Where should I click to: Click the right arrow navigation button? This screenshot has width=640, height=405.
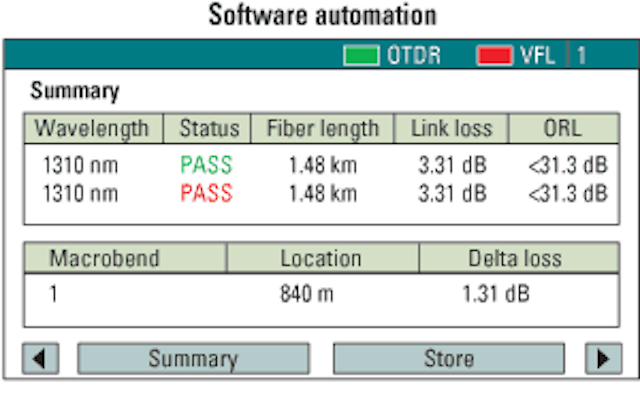[603, 358]
